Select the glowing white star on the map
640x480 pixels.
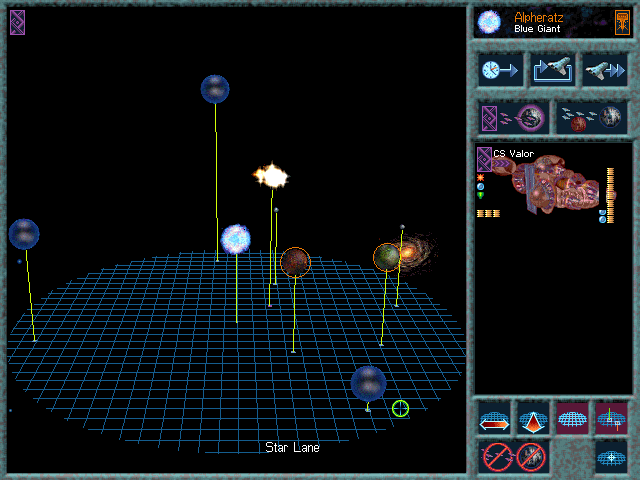(271, 176)
